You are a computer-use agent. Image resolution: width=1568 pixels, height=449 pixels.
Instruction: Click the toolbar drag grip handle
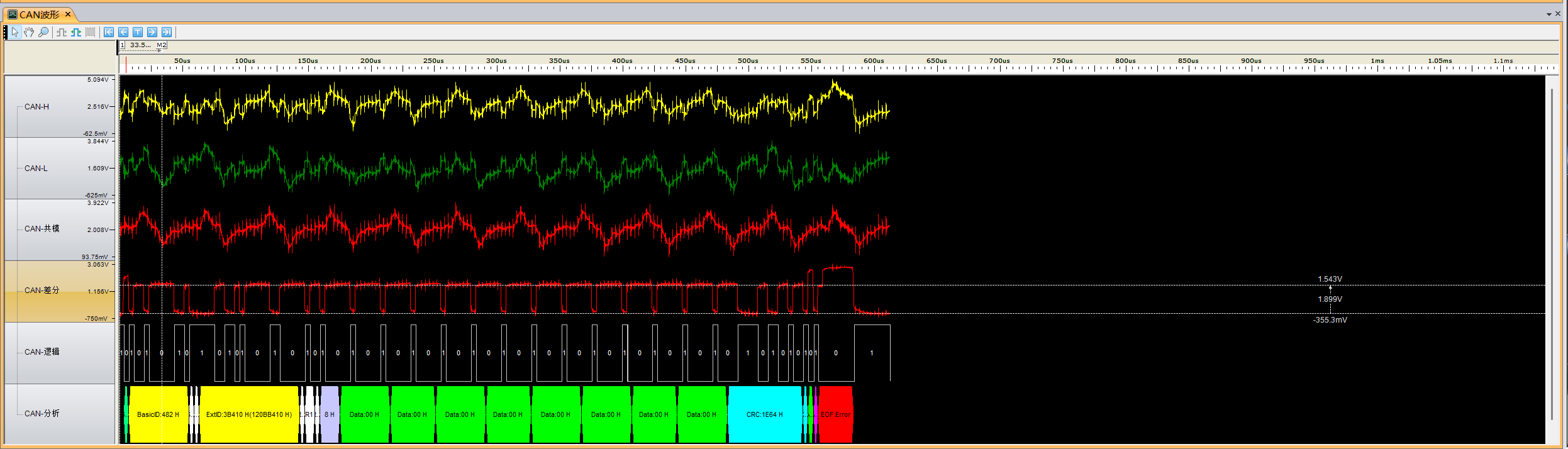pos(6,32)
